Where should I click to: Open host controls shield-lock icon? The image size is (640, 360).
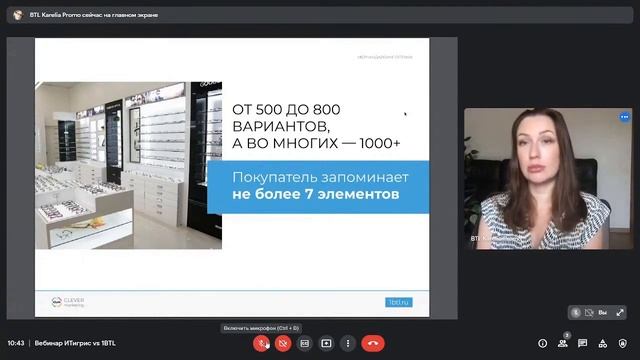click(622, 343)
